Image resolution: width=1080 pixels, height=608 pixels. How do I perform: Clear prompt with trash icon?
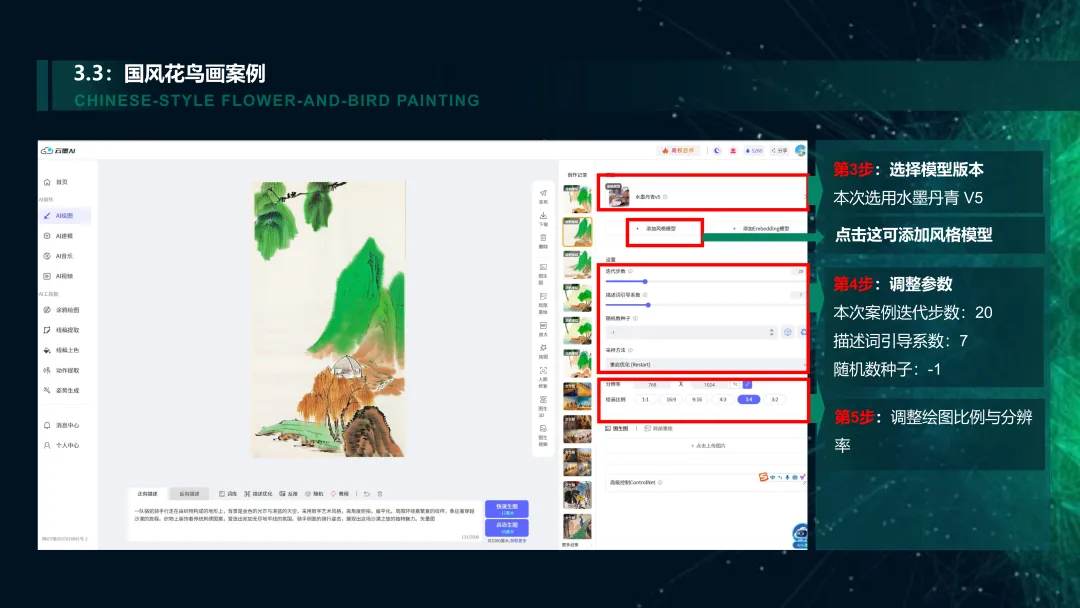(x=380, y=494)
